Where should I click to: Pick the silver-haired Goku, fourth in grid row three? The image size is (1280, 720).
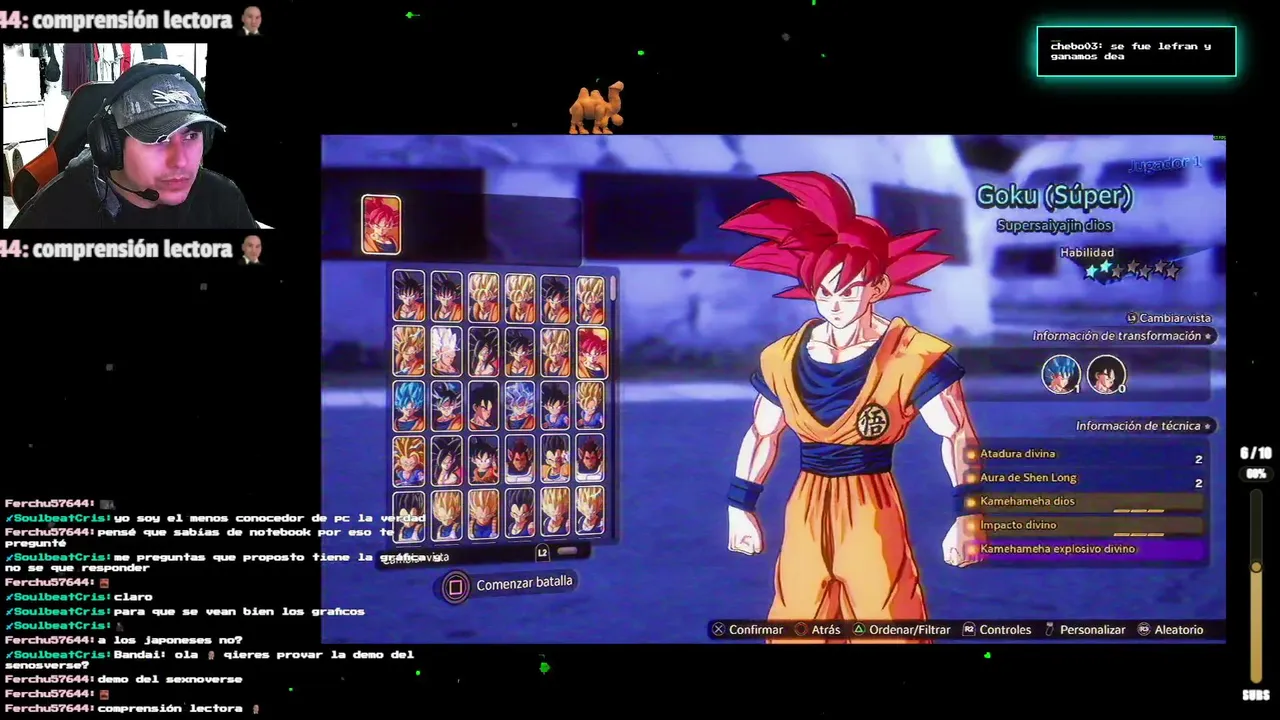[x=519, y=406]
